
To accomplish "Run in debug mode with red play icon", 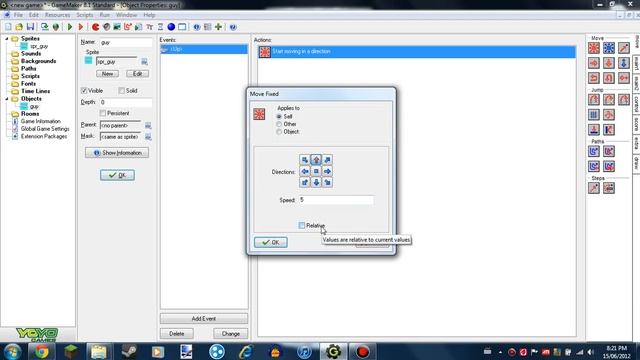I will tap(81, 27).
